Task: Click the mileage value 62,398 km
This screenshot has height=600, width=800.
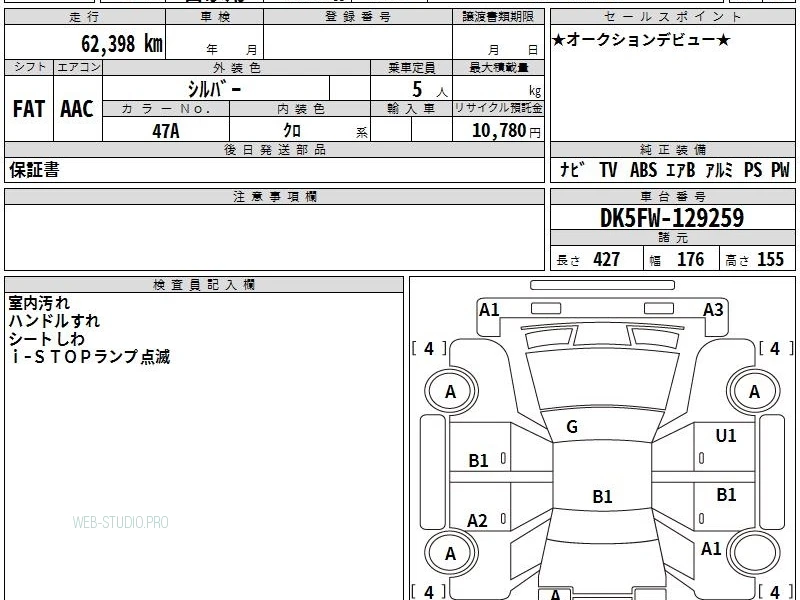Action: point(122,43)
